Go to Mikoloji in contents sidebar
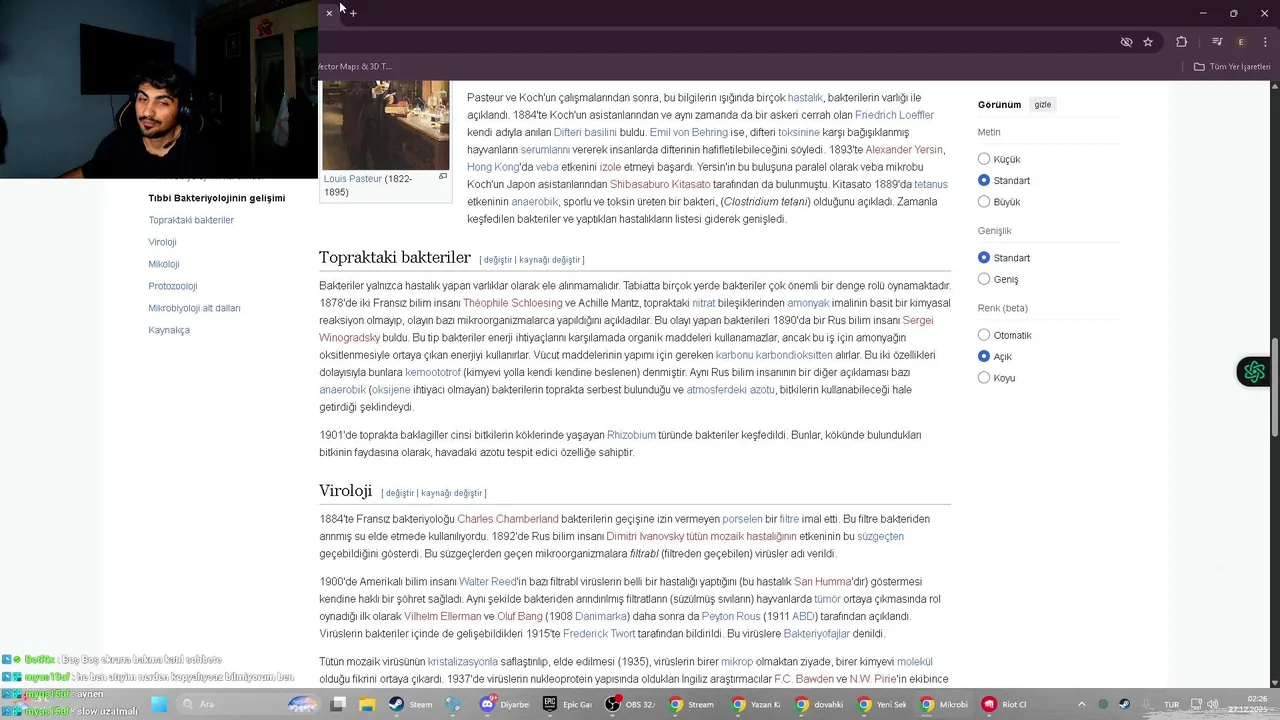 pyautogui.click(x=164, y=264)
